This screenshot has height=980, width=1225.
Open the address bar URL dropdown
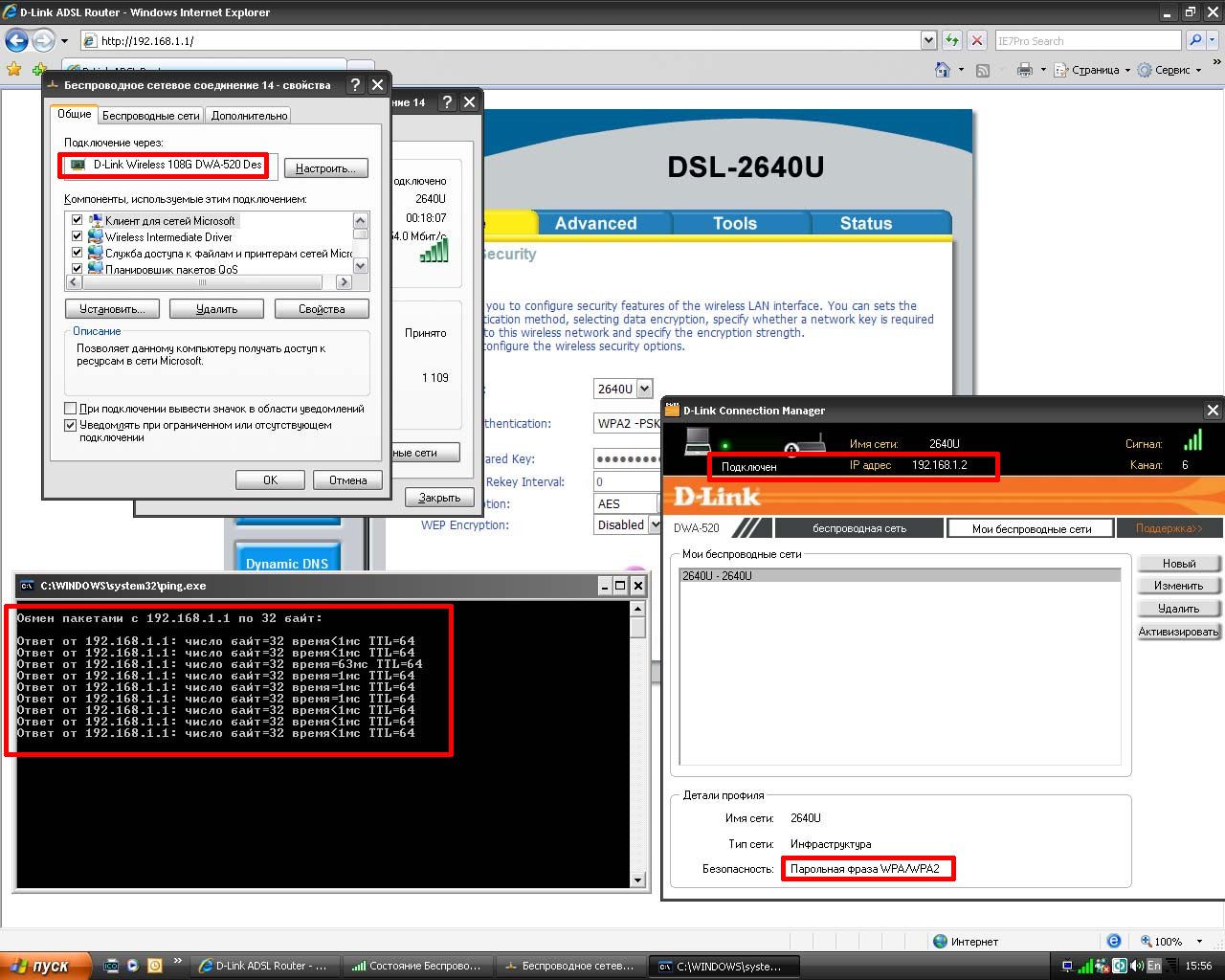927,41
